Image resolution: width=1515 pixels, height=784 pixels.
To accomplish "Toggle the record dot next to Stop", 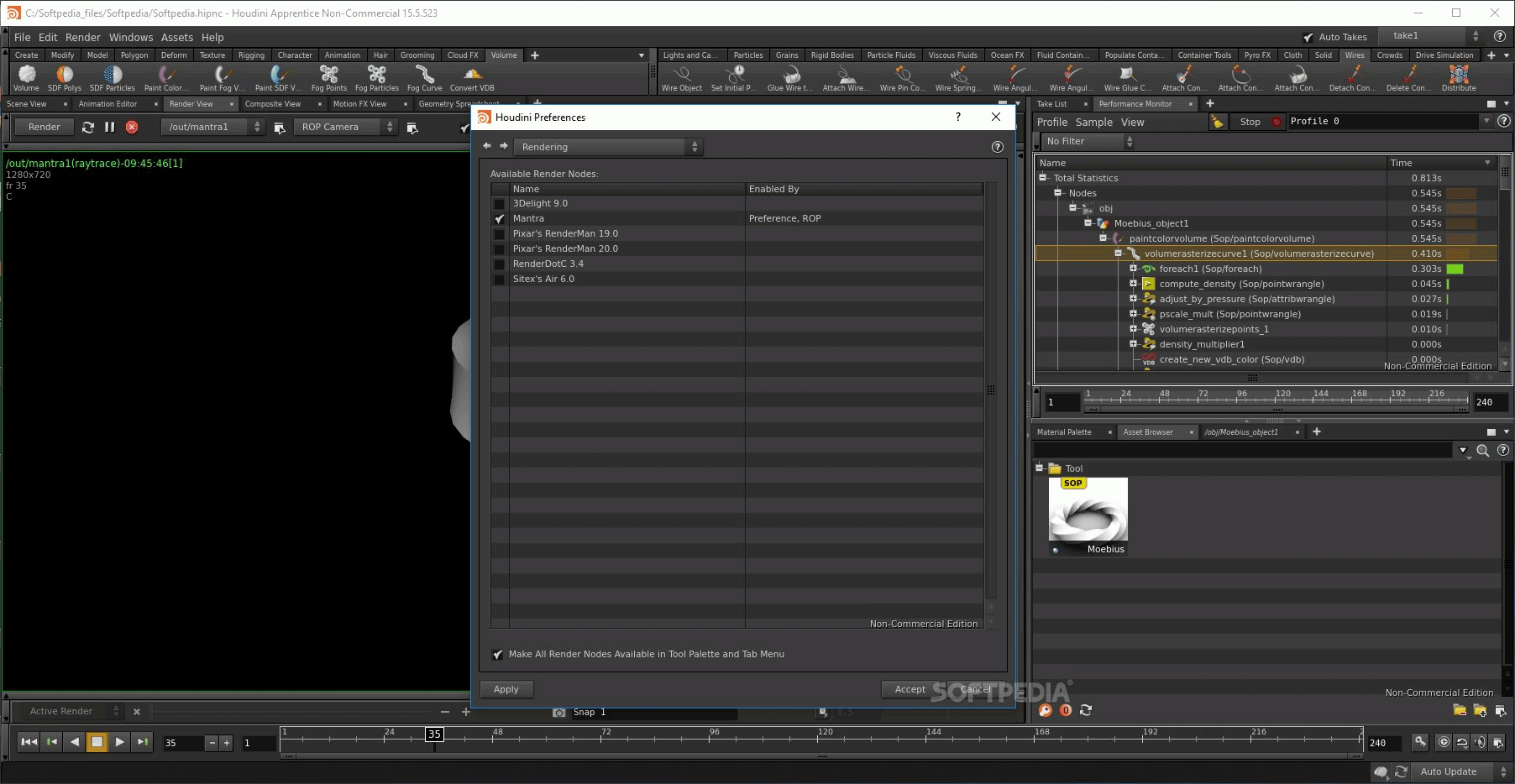I will coord(1276,122).
